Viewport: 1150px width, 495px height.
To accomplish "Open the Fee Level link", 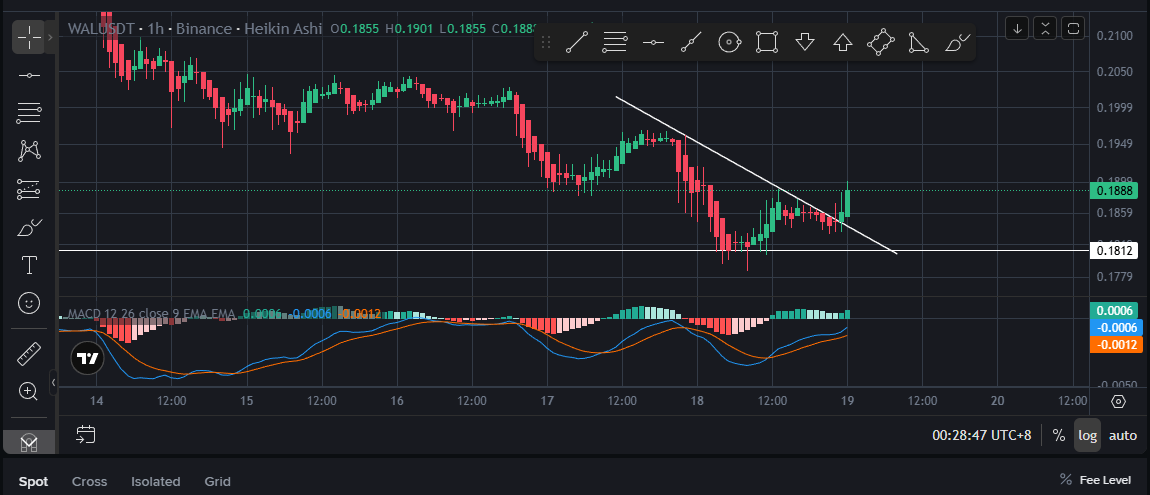I will [x=1096, y=480].
